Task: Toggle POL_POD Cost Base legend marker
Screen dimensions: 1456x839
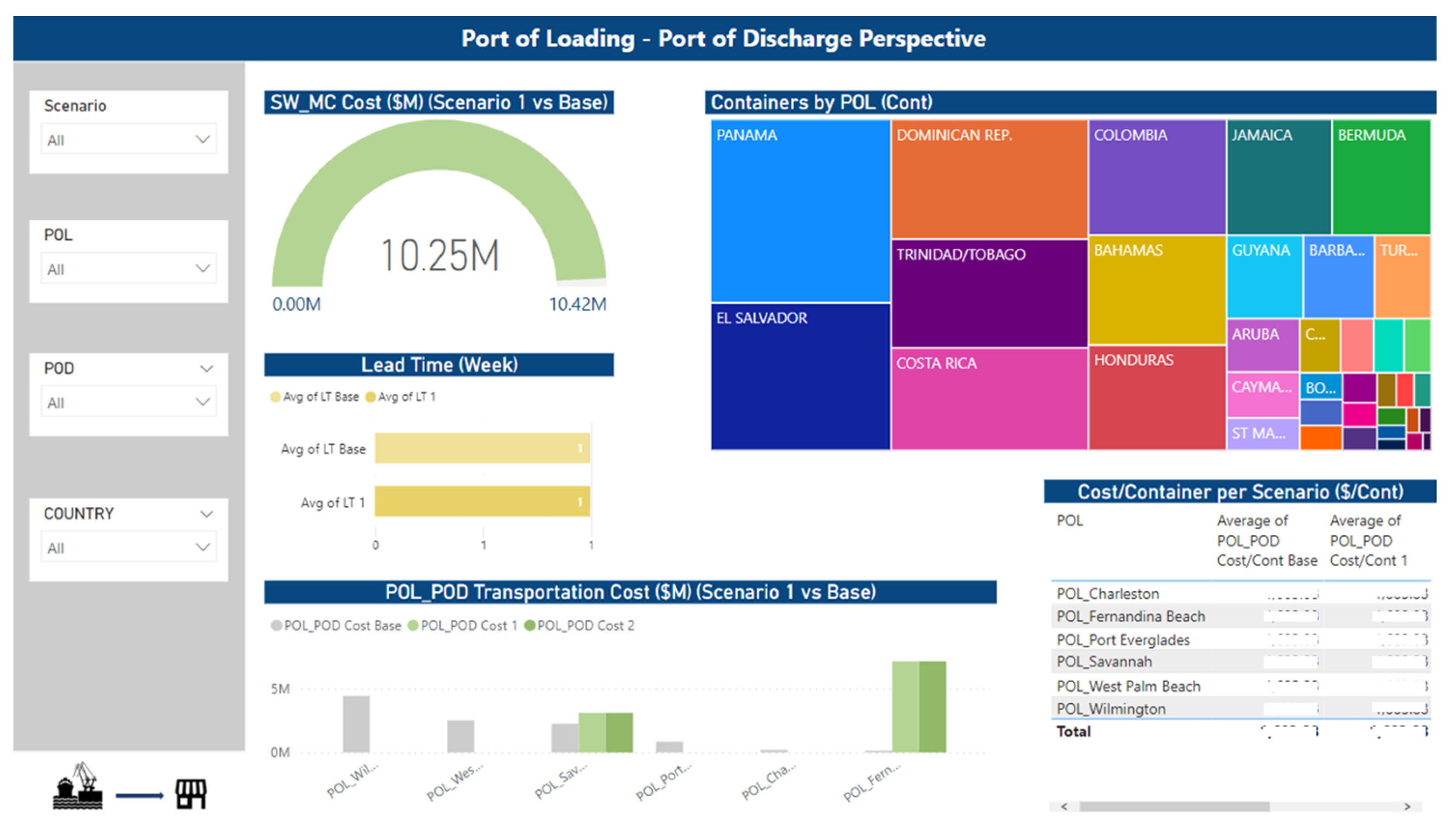Action: 276,626
